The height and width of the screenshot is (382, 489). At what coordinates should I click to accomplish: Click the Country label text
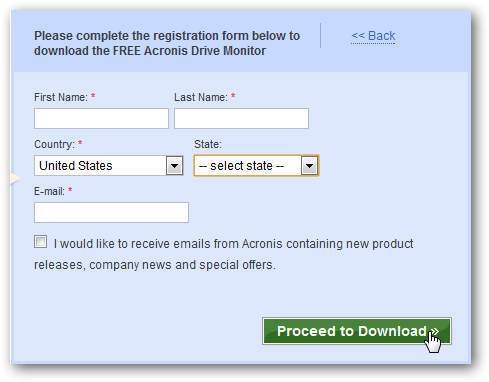click(x=54, y=144)
